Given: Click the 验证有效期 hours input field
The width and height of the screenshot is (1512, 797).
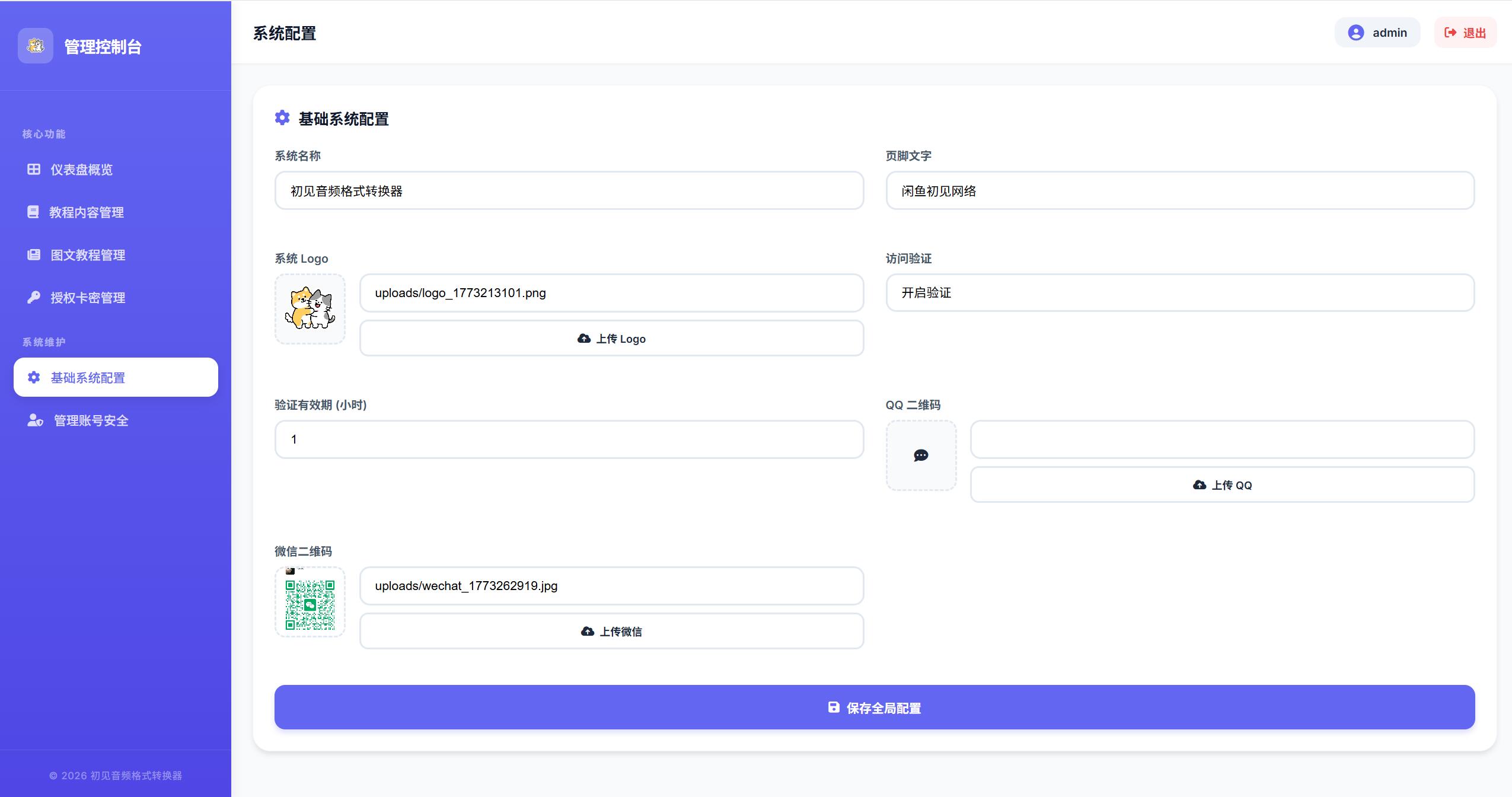Looking at the screenshot, I should 569,439.
